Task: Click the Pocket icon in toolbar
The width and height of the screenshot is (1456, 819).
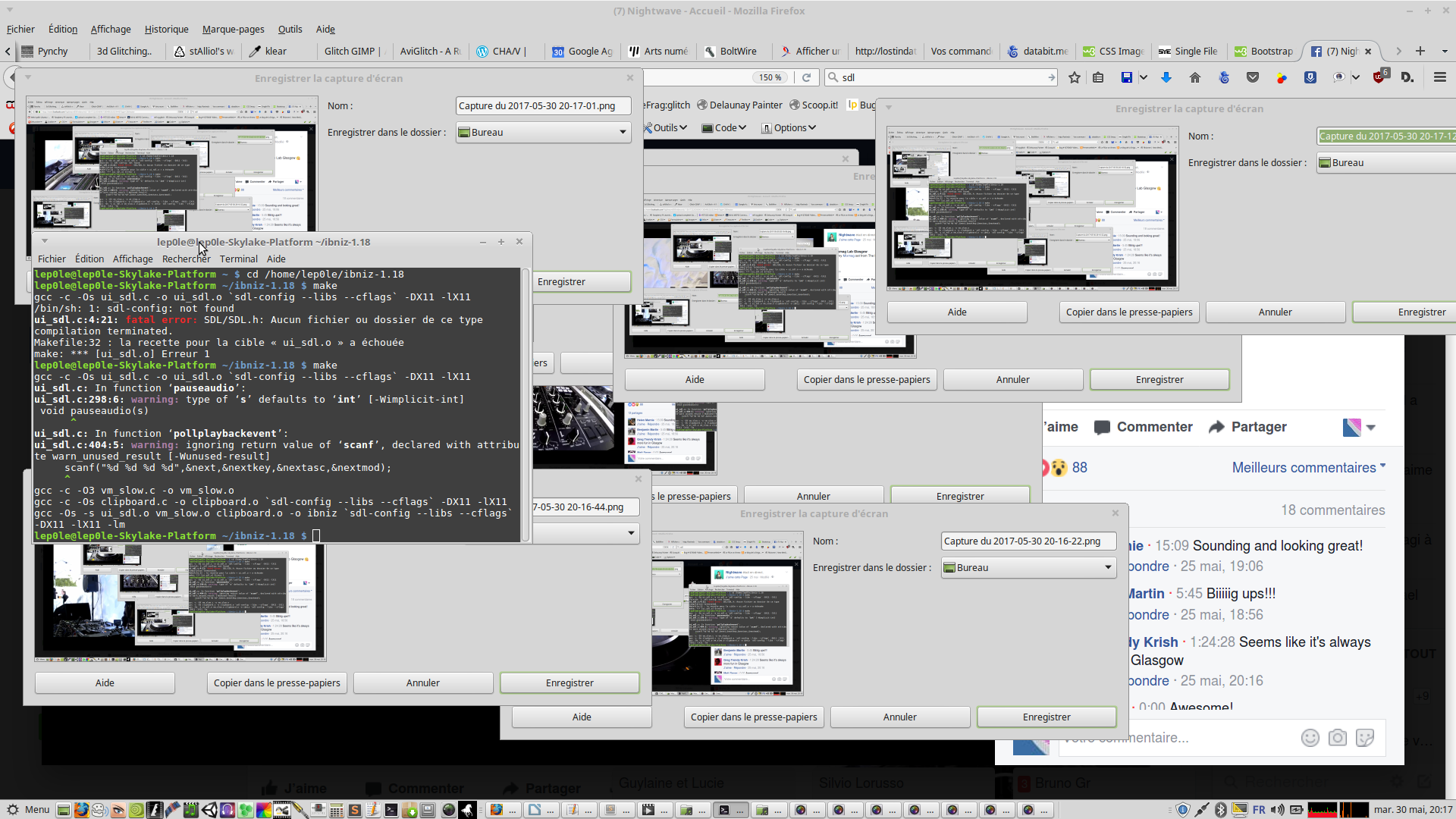Action: pos(1253,77)
